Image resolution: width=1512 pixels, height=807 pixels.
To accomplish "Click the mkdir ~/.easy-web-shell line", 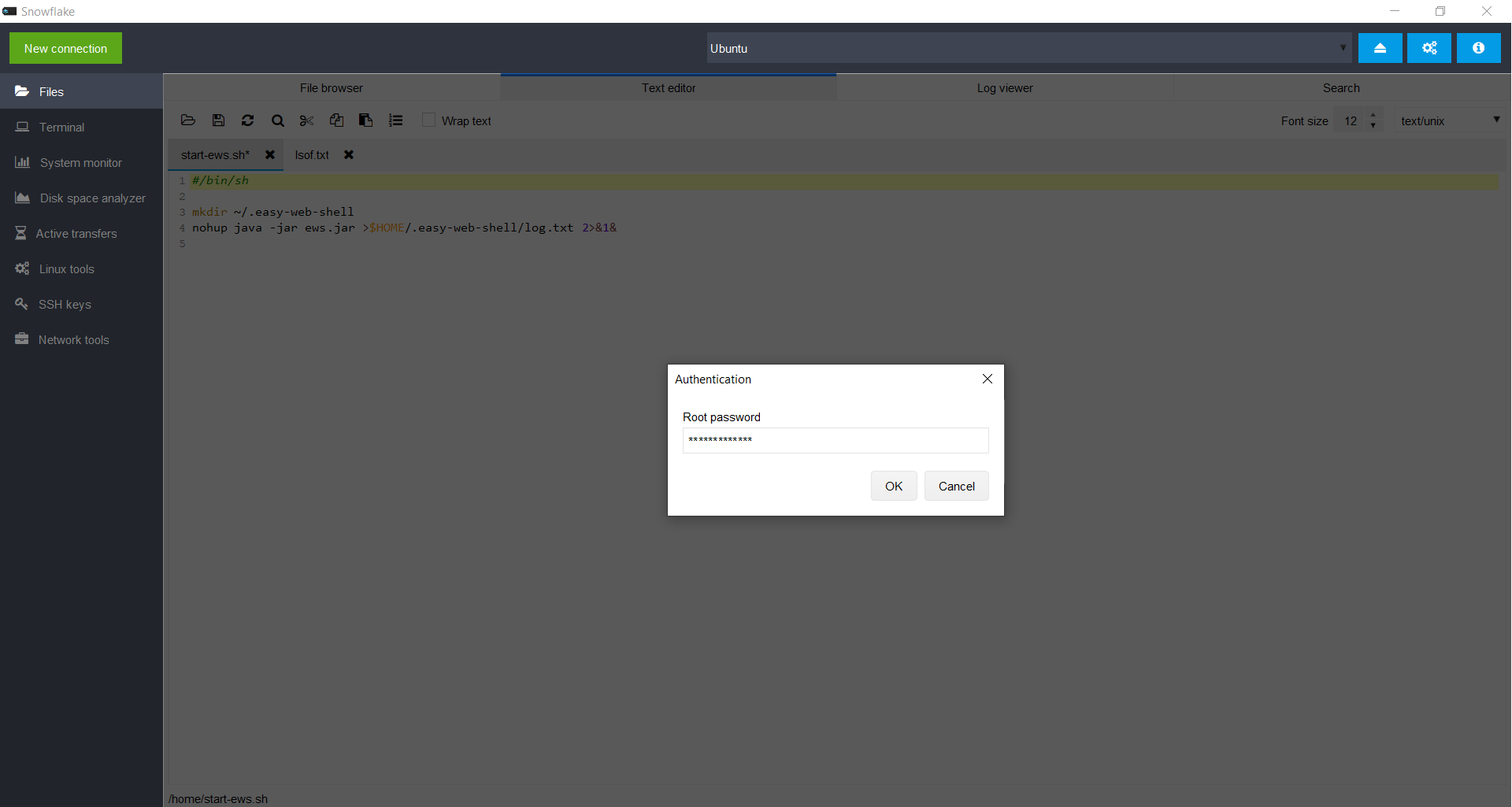I will [273, 212].
